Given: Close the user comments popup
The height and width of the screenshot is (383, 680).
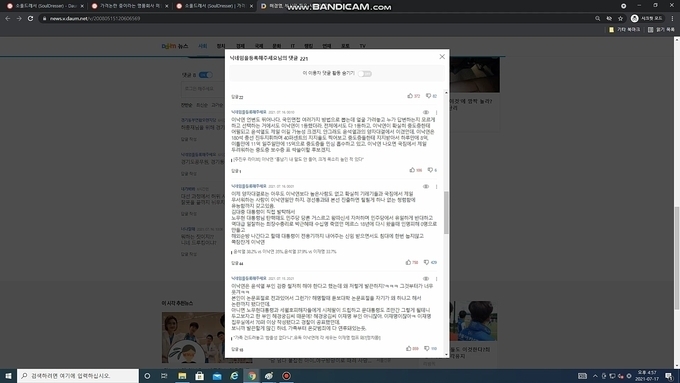Looking at the screenshot, I should tap(442, 57).
